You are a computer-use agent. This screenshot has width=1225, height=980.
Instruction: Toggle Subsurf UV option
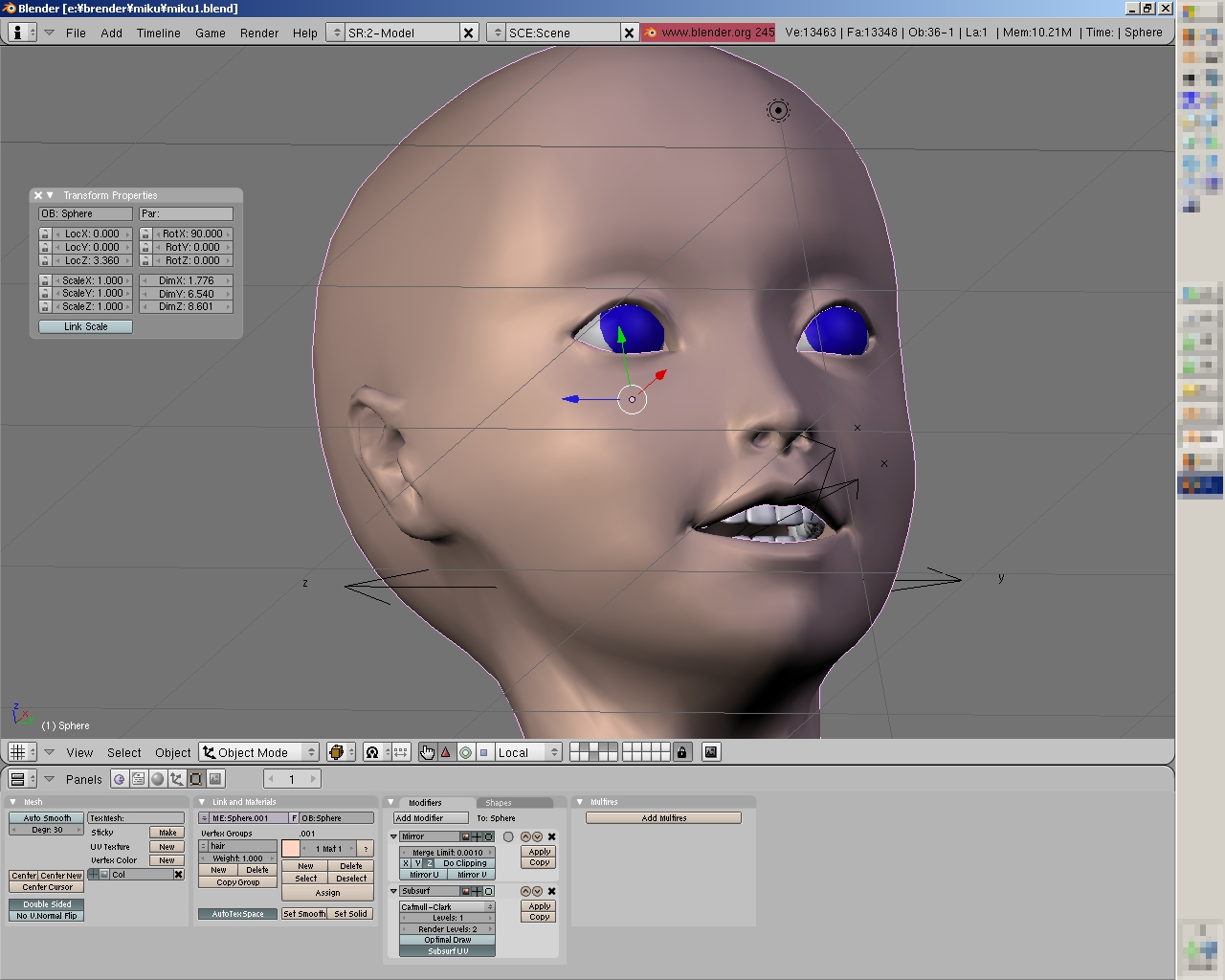coord(447,951)
